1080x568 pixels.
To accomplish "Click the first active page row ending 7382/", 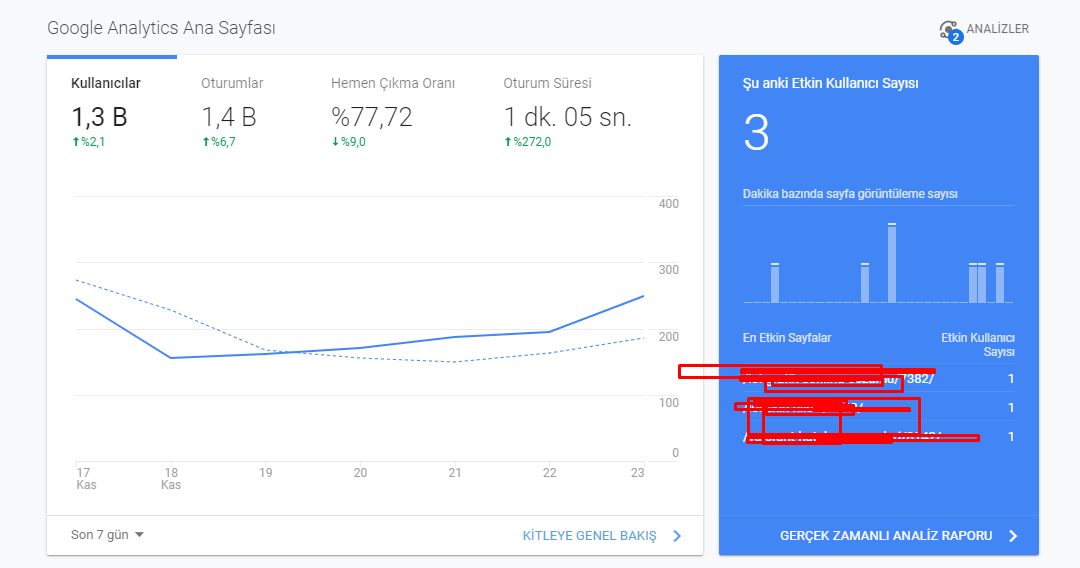I will (x=878, y=379).
